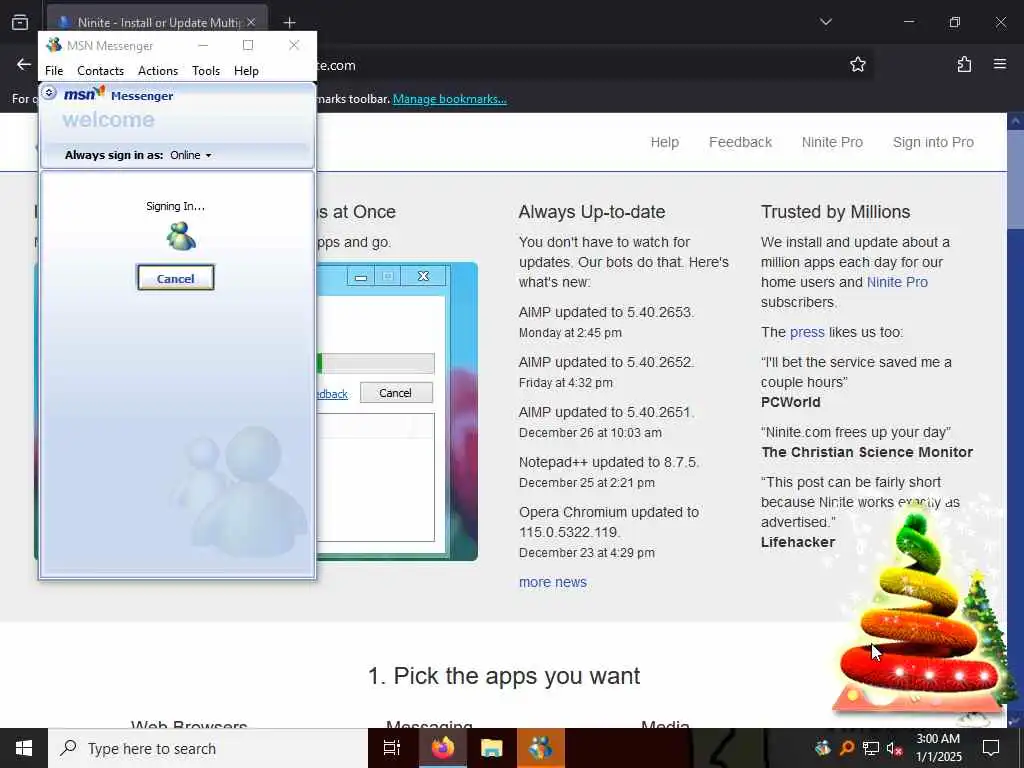
Task: Click the taskbar search box
Action: [x=208, y=748]
